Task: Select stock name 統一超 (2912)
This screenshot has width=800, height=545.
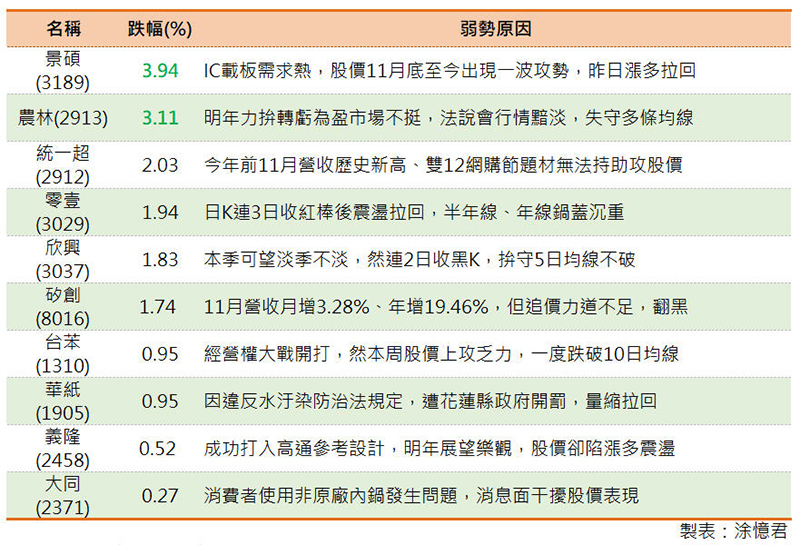Action: (x=63, y=165)
